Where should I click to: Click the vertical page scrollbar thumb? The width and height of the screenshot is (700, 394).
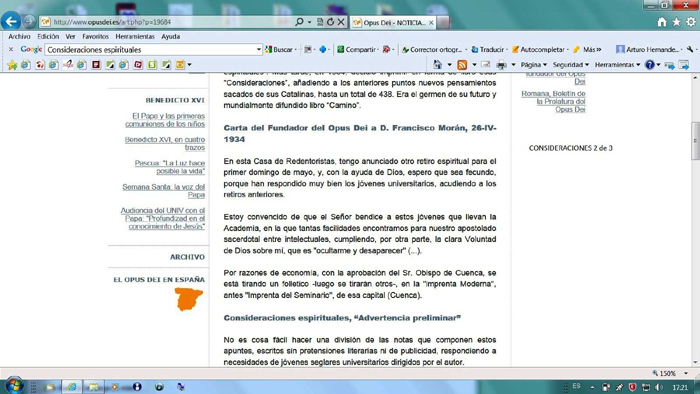point(696,141)
